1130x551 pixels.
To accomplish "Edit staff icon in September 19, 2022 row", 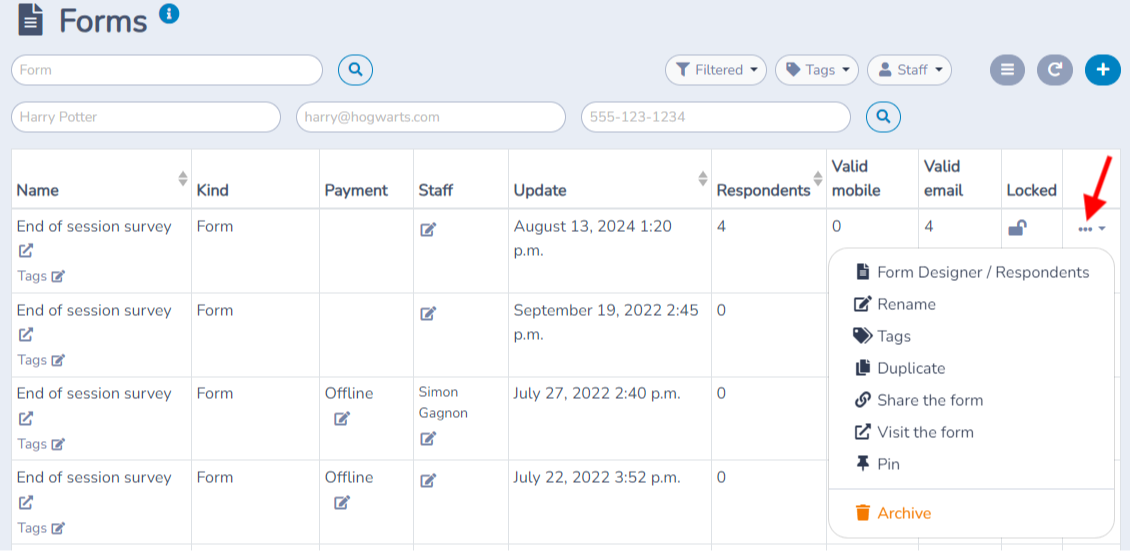I will pos(428,313).
